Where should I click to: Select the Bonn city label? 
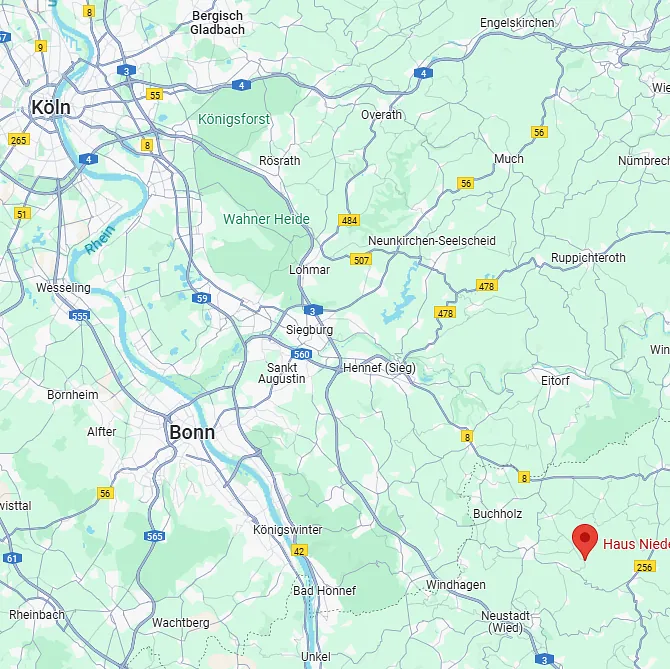click(192, 432)
